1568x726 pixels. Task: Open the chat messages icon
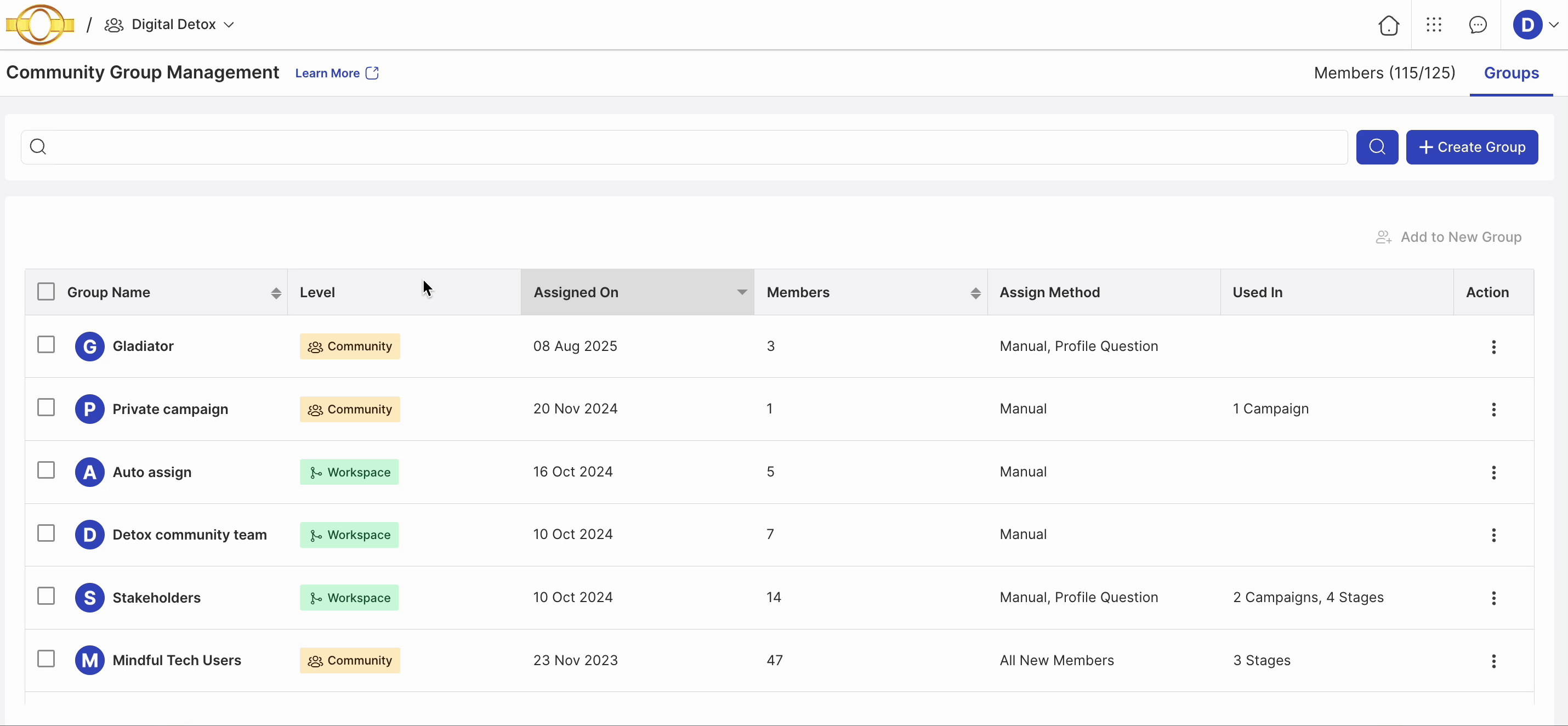(x=1478, y=25)
